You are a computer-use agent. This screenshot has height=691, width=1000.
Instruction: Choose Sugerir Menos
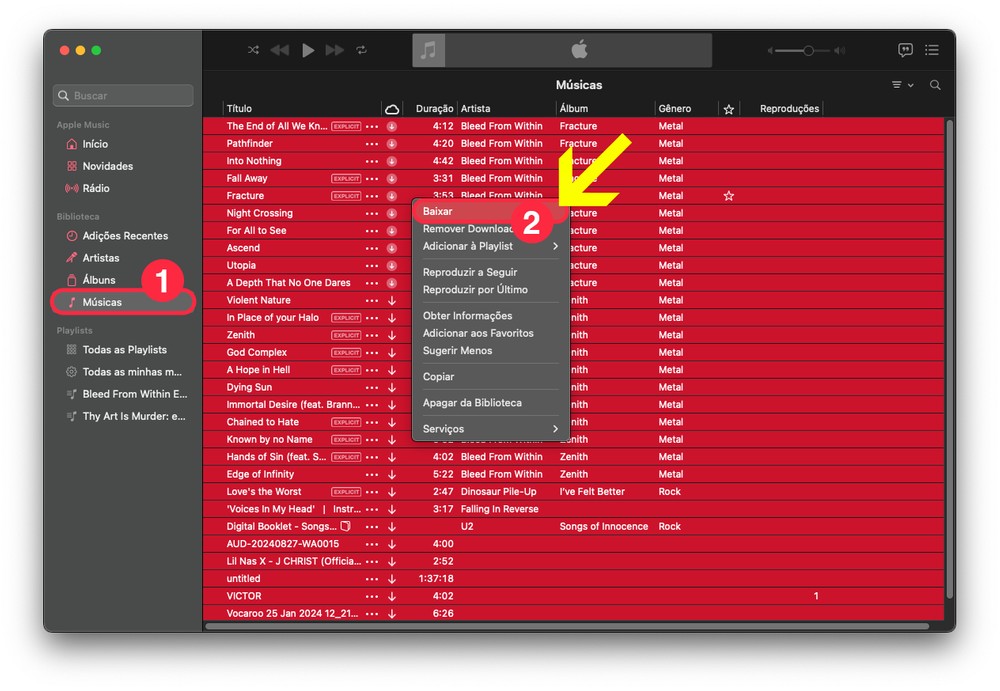click(x=490, y=350)
